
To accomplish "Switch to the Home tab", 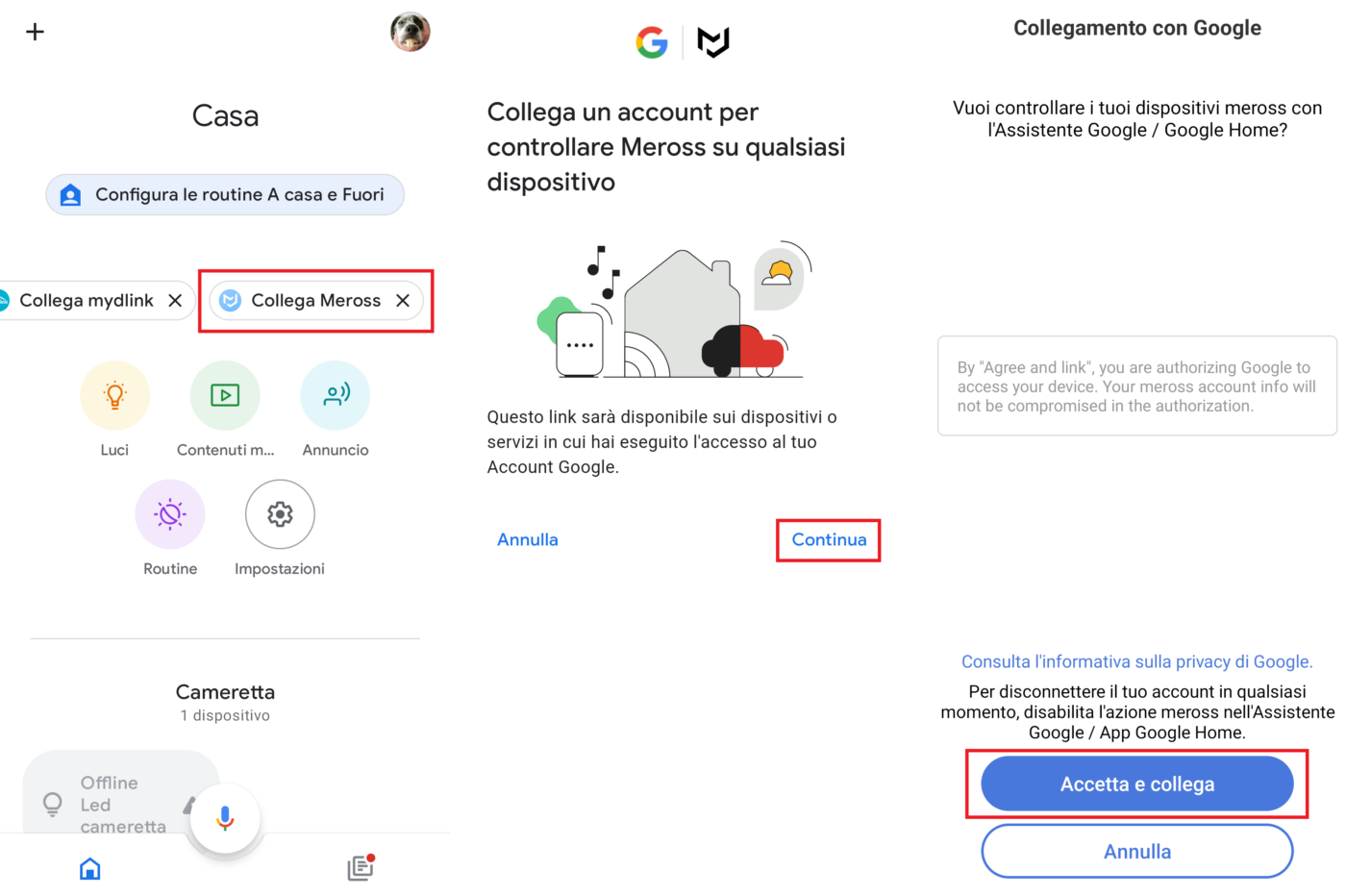I will point(90,868).
